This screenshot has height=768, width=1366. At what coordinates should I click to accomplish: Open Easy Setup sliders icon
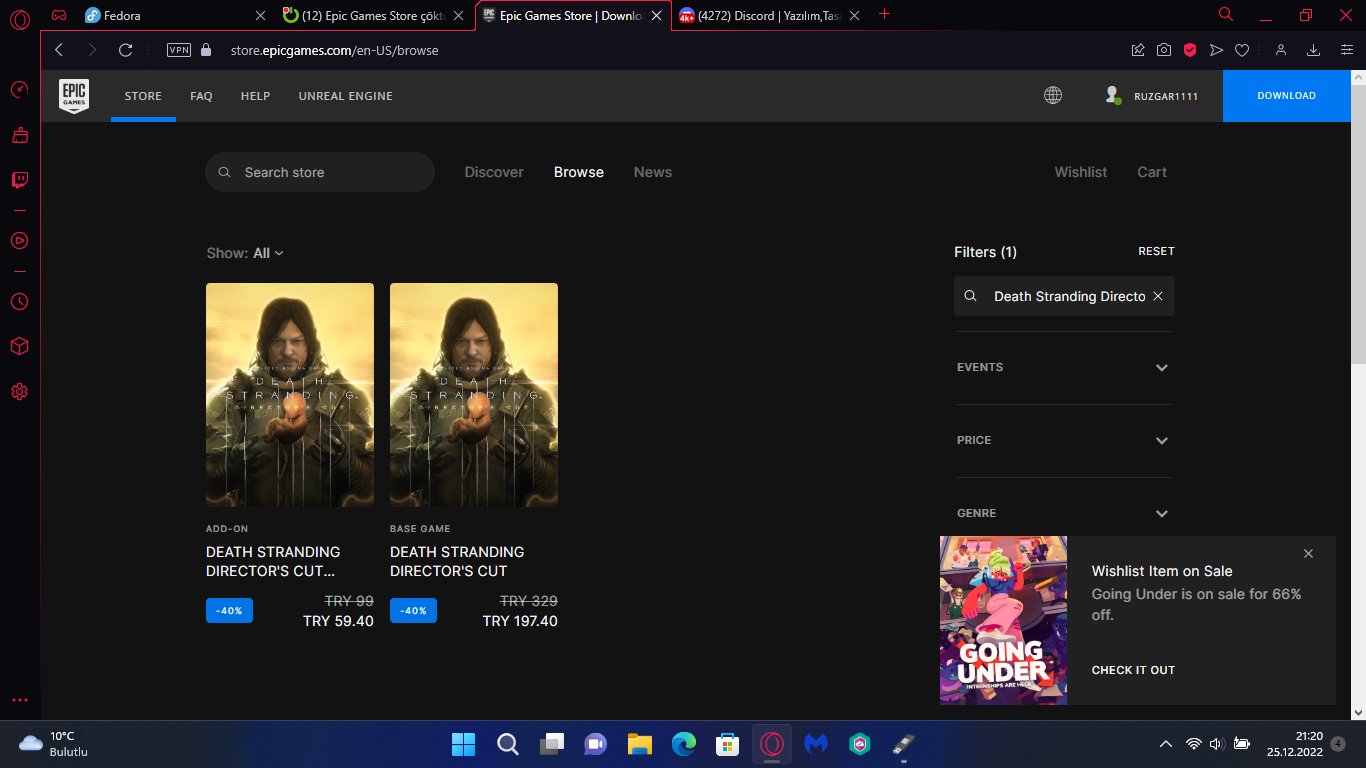click(x=1346, y=50)
